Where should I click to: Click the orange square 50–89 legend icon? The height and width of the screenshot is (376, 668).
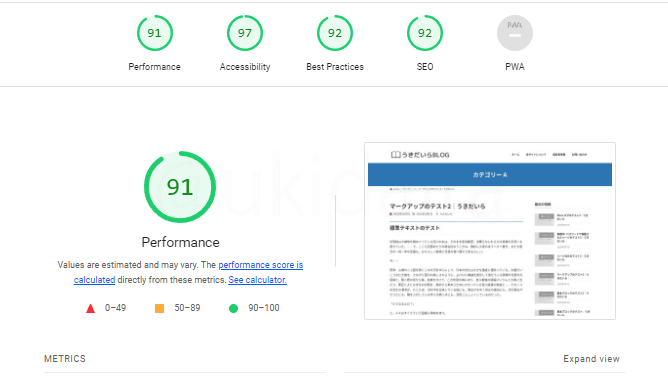159,308
